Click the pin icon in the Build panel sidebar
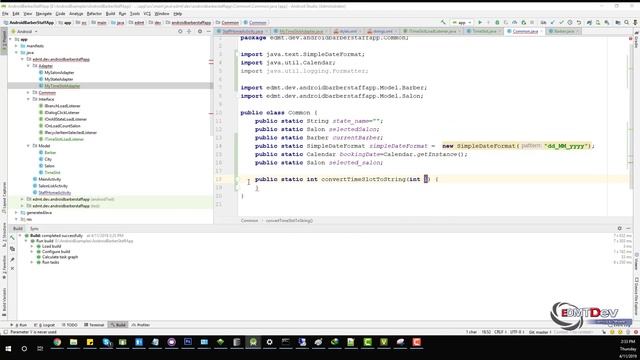 tap(12, 259)
